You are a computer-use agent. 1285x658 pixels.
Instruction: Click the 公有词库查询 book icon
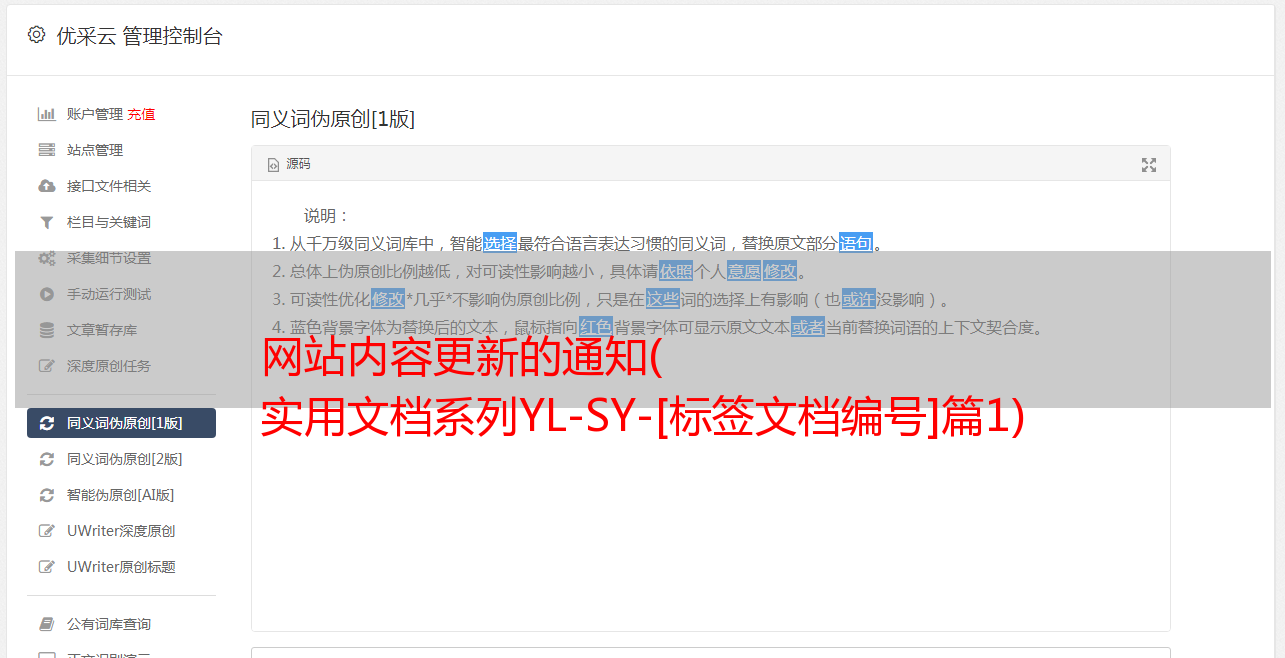[46, 624]
